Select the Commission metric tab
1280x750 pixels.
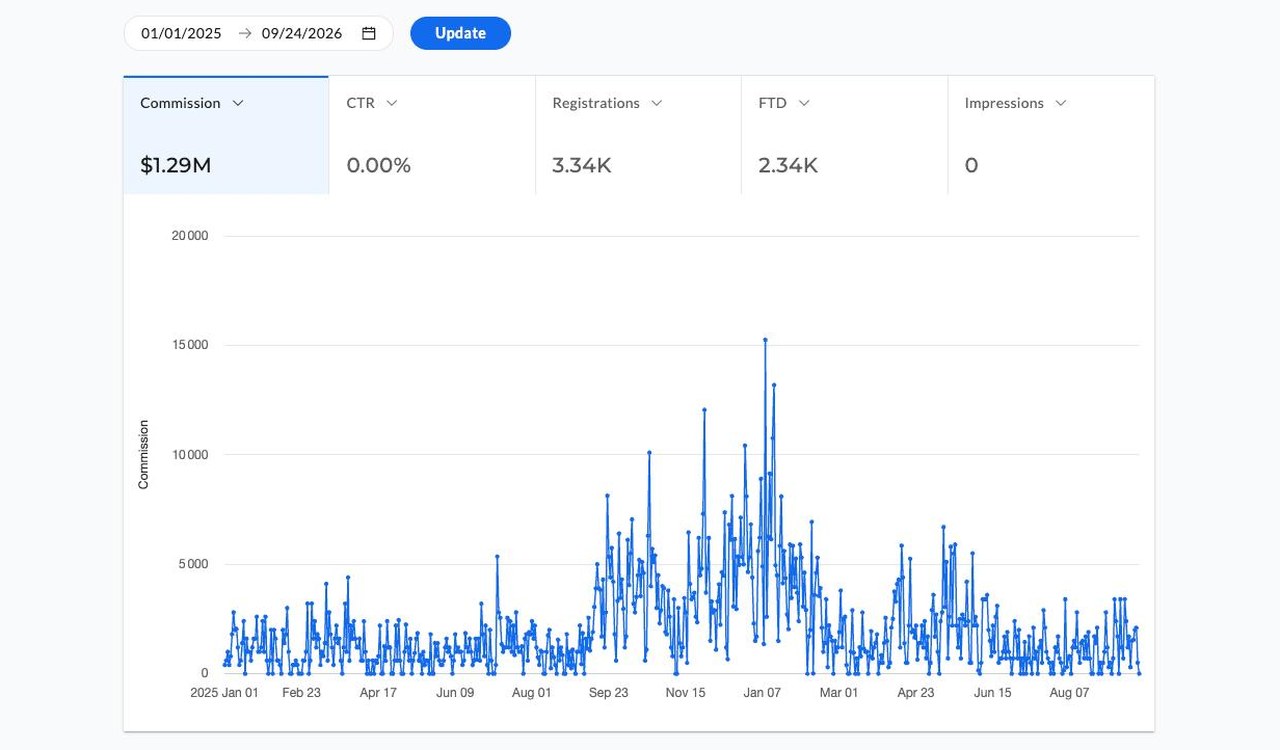(x=226, y=135)
